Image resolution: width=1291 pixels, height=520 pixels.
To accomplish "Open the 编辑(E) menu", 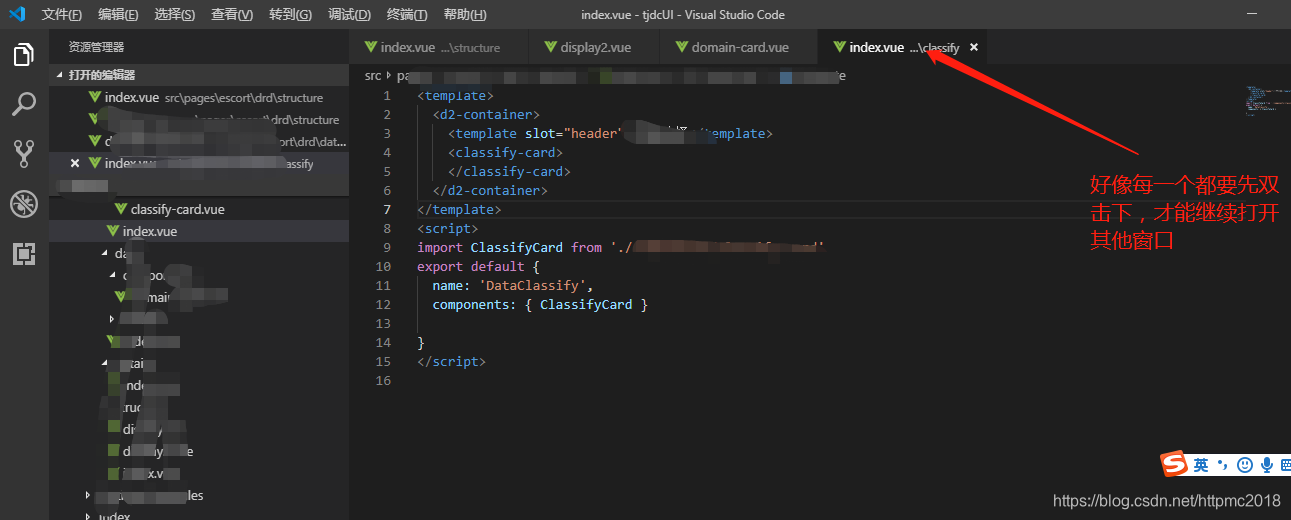I will (119, 15).
